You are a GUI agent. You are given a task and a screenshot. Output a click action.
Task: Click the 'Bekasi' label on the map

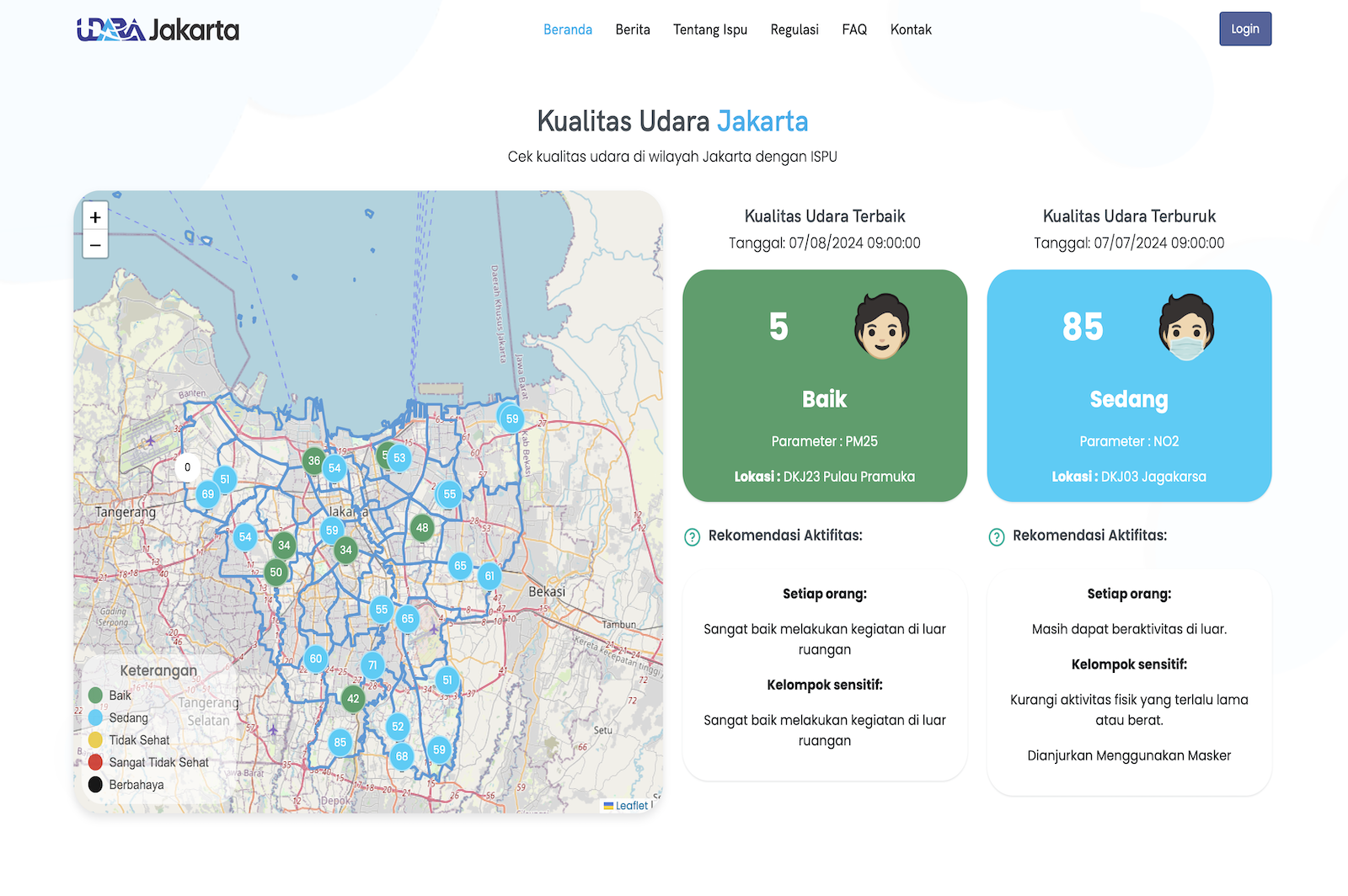click(547, 592)
